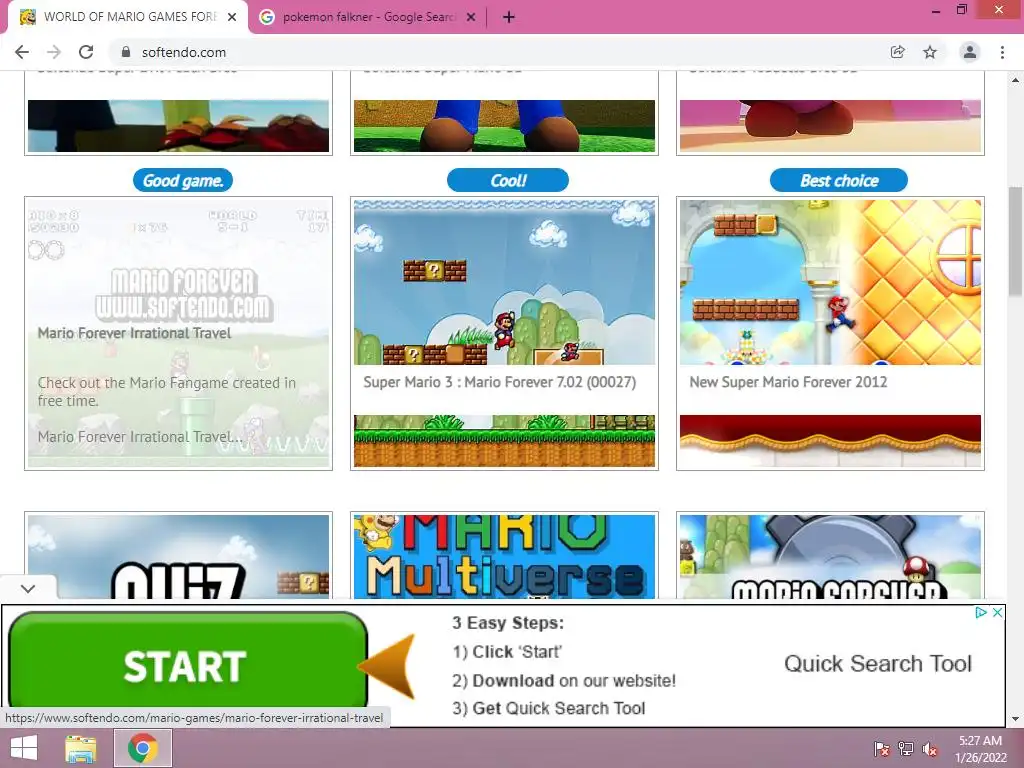Bookmark this page with star
The image size is (1024, 768).
coord(930,52)
